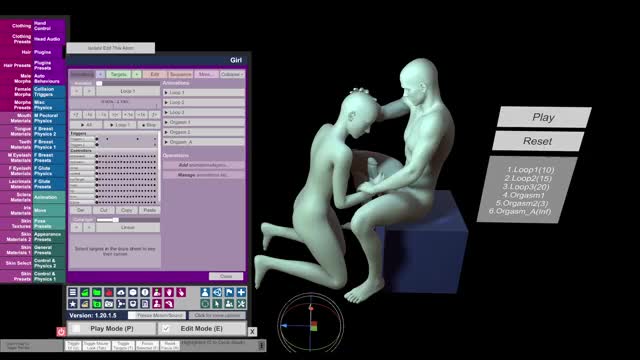The height and width of the screenshot is (360, 640).
Task: Click Isolate Edit This Atom button
Action: (x=111, y=48)
